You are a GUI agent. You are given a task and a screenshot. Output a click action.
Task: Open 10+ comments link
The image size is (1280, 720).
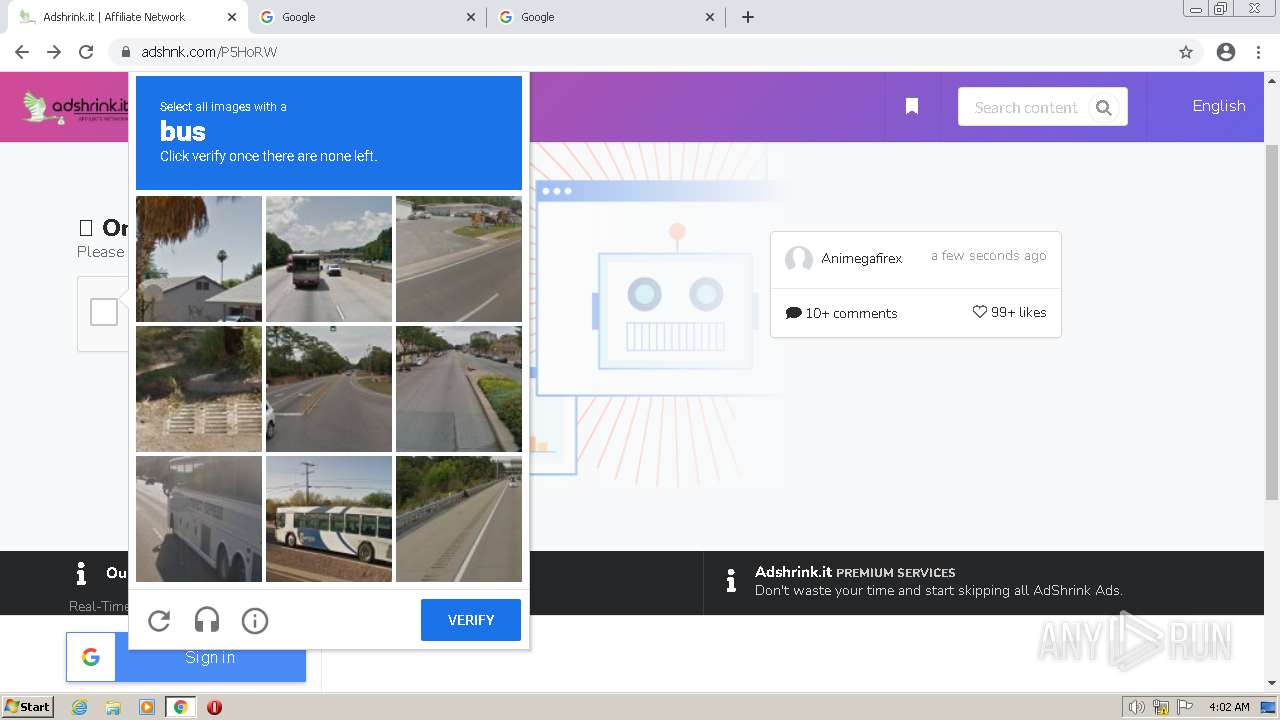[842, 313]
